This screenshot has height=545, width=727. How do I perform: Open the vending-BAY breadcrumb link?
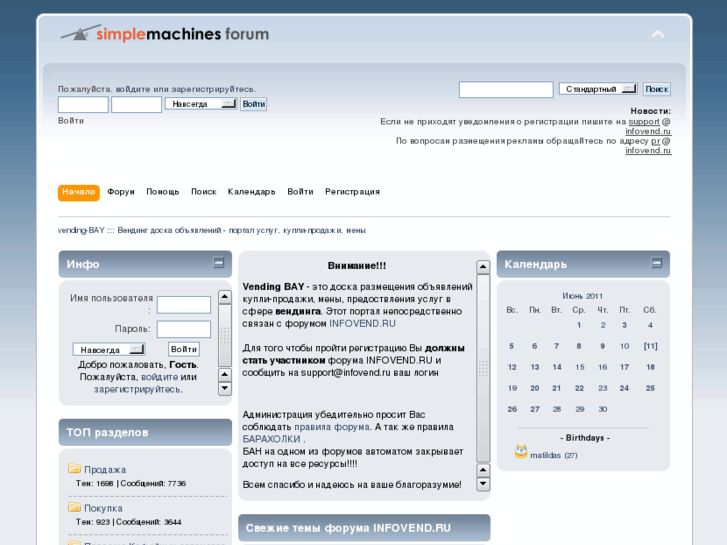click(x=211, y=230)
